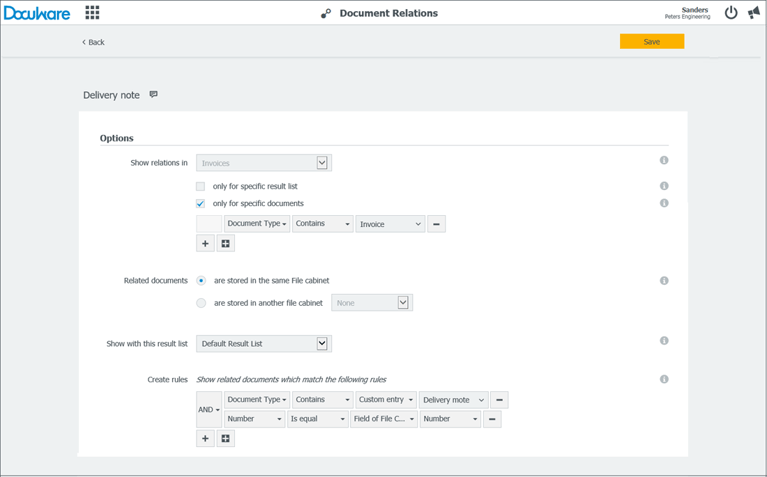Viewport: 767px width, 477px height.
Task: Open the Is equal operator dropdown
Action: [x=317, y=419]
